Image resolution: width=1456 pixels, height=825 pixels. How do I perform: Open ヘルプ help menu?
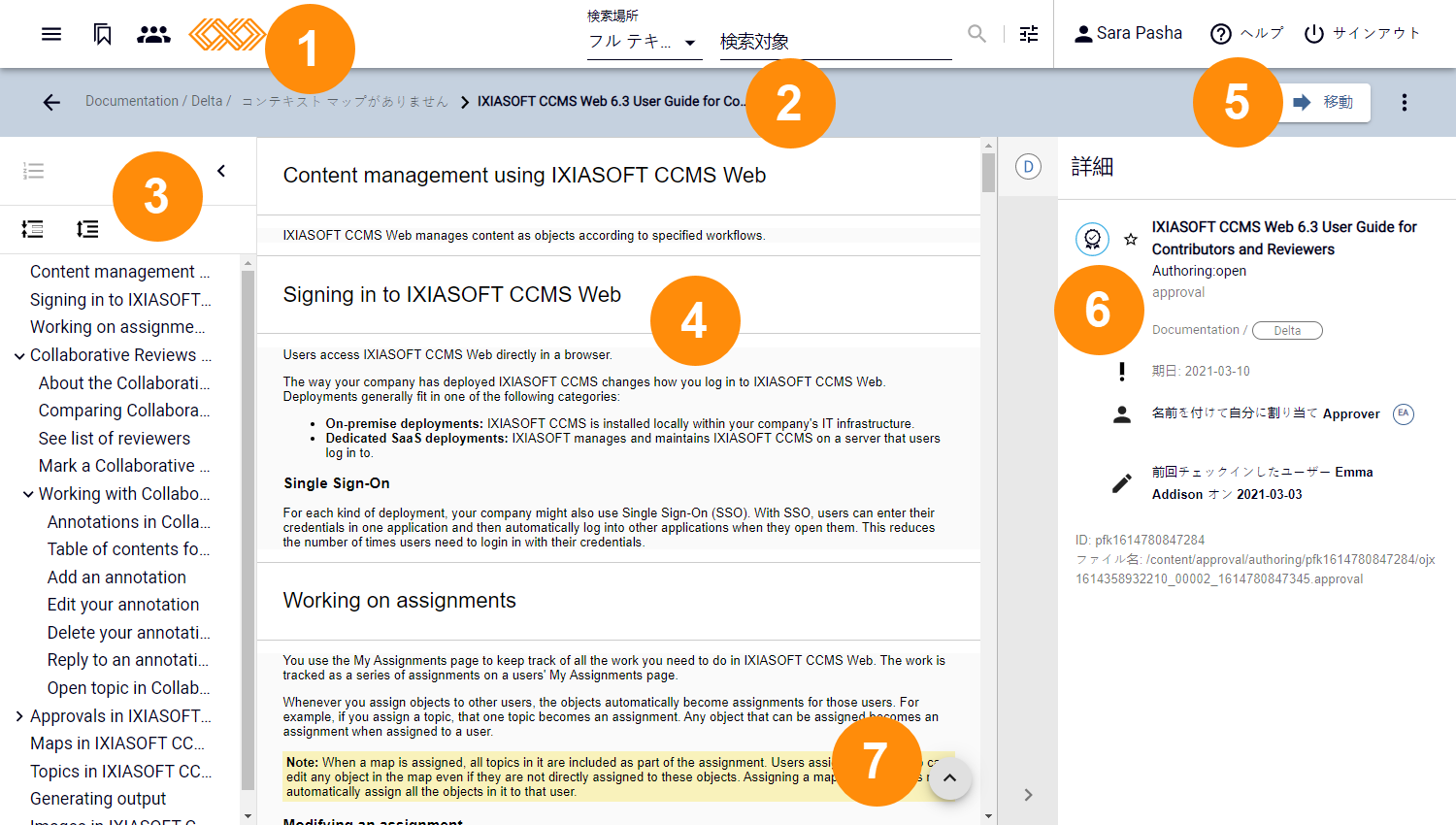[1246, 33]
